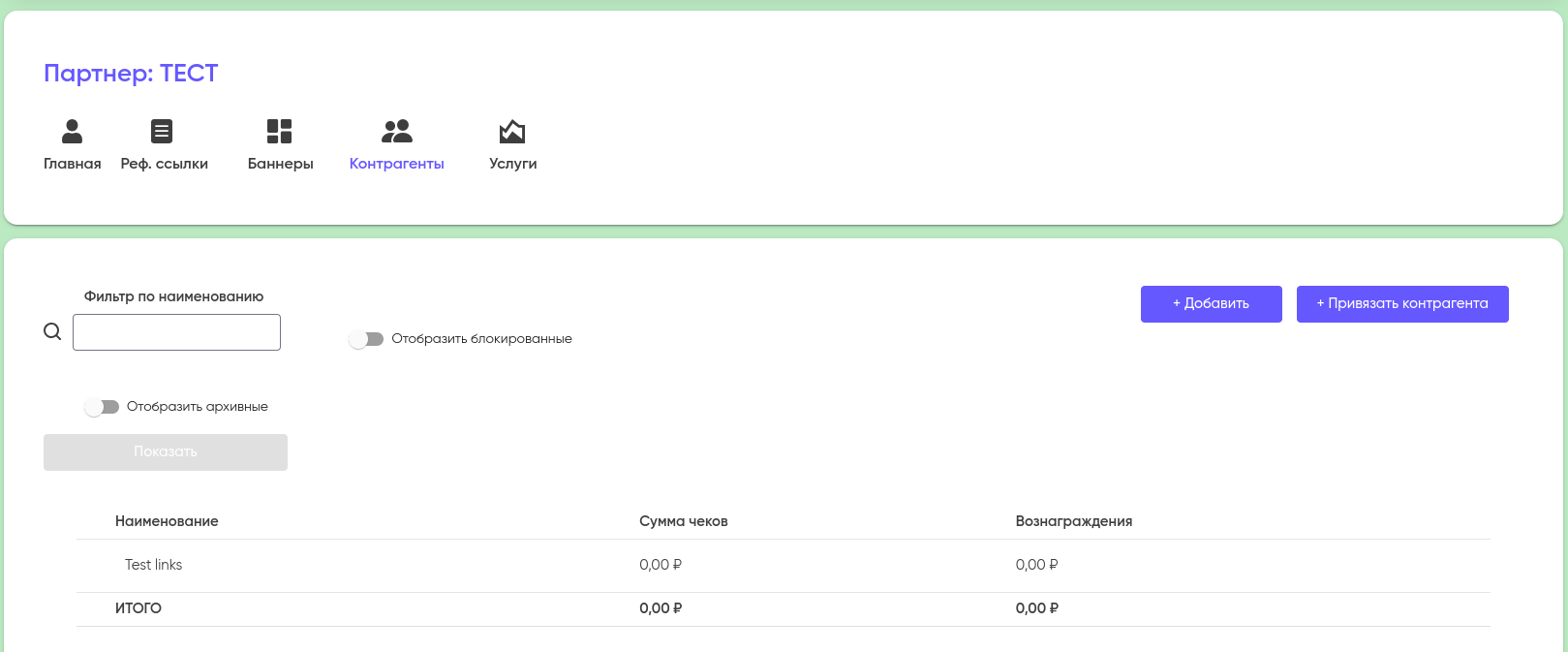This screenshot has width=1568, height=652.
Task: Click Test links Сумма чеков value
Action: [661, 565]
